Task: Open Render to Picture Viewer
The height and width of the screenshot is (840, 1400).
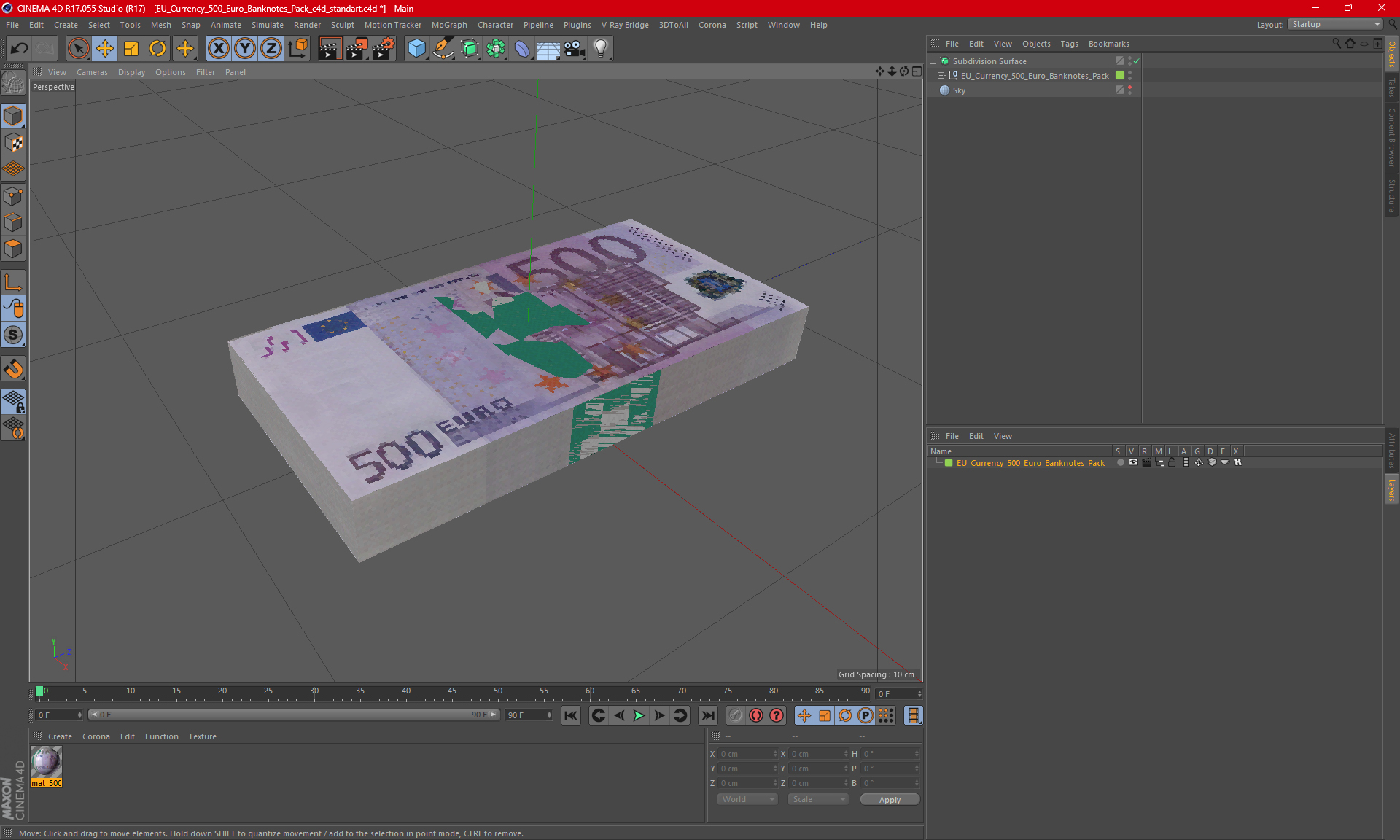Action: tap(357, 48)
